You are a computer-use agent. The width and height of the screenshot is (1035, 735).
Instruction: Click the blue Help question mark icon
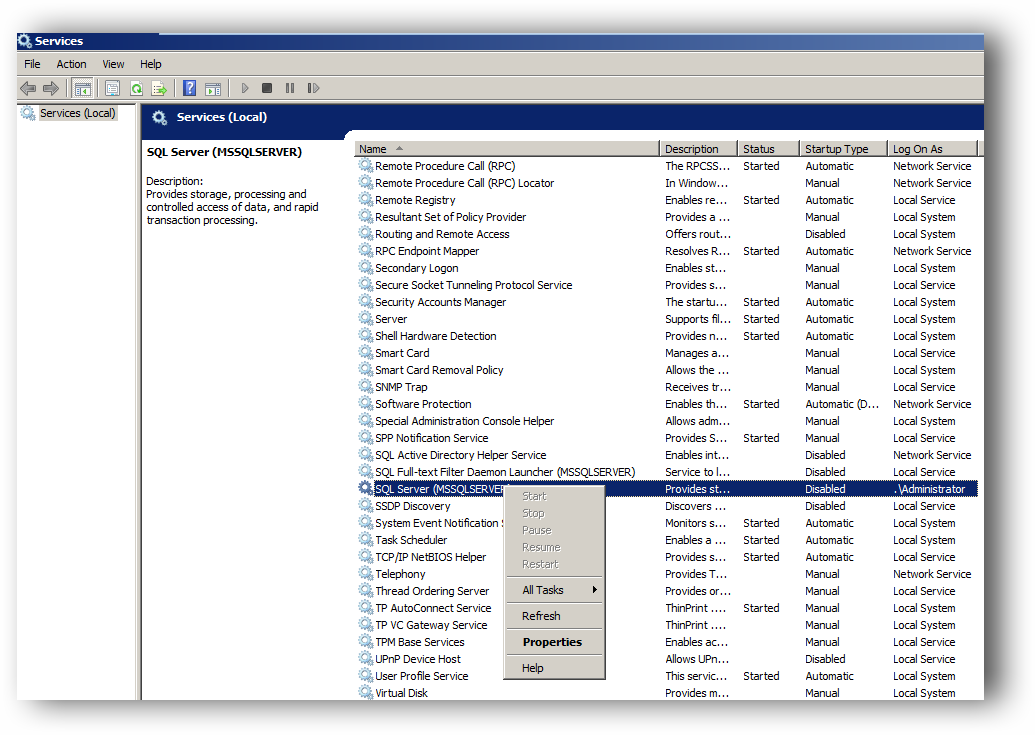click(189, 88)
